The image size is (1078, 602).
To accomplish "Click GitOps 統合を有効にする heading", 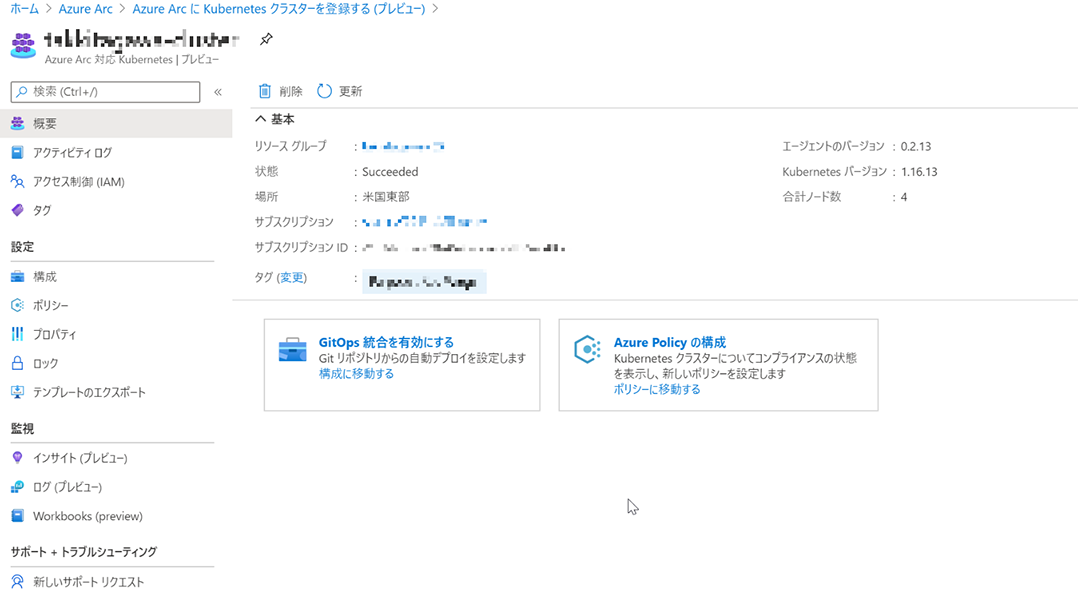I will click(386, 342).
